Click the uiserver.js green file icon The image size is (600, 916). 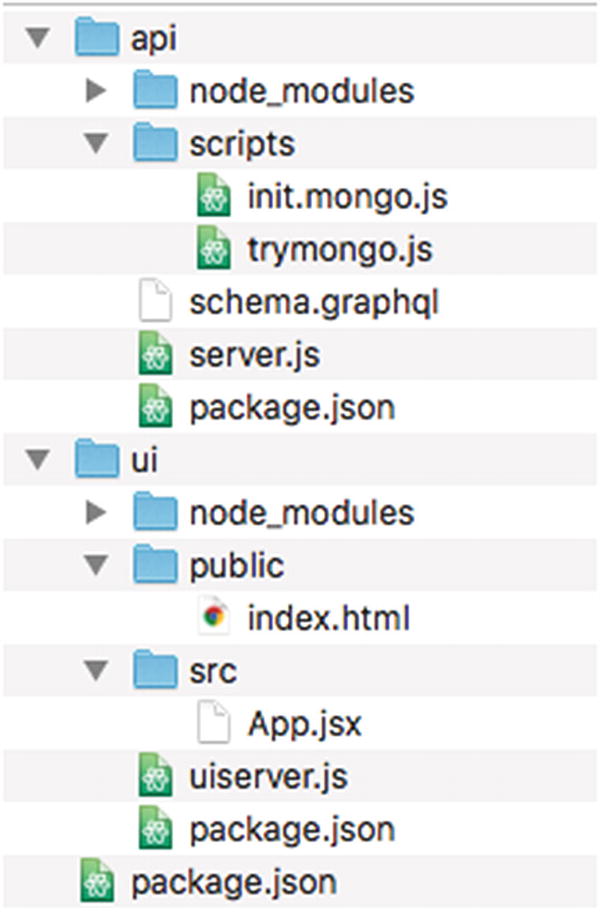(x=155, y=777)
